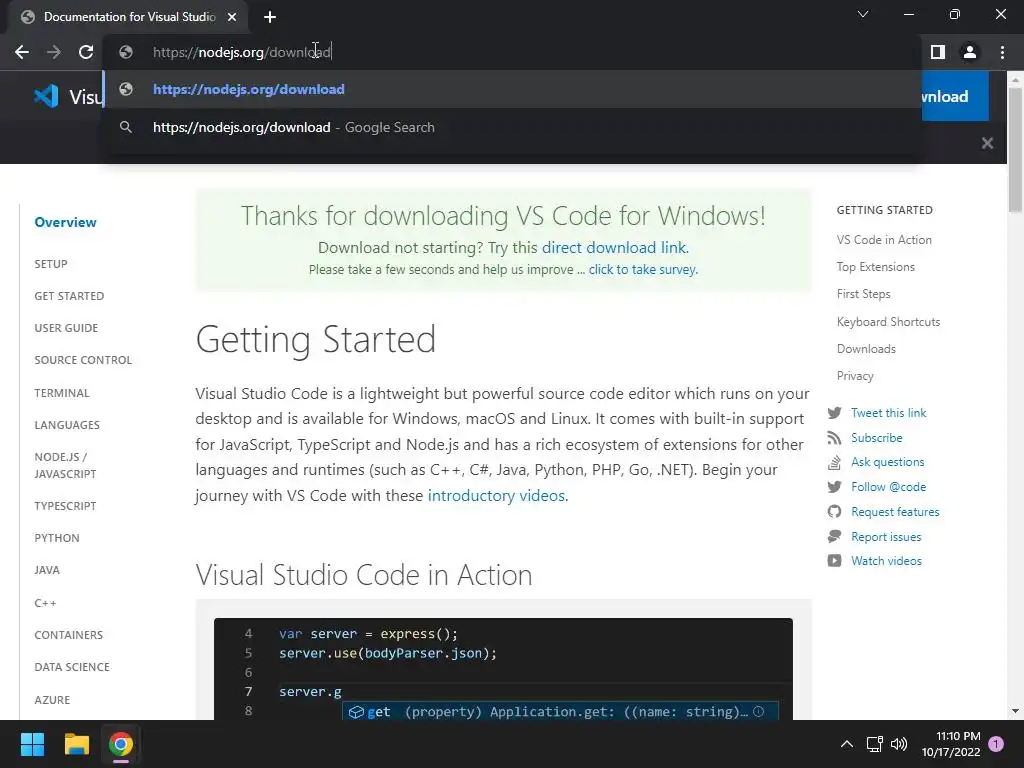Screen dimensions: 1024x768
Task: Jump to First Steps section
Action: pos(863,294)
